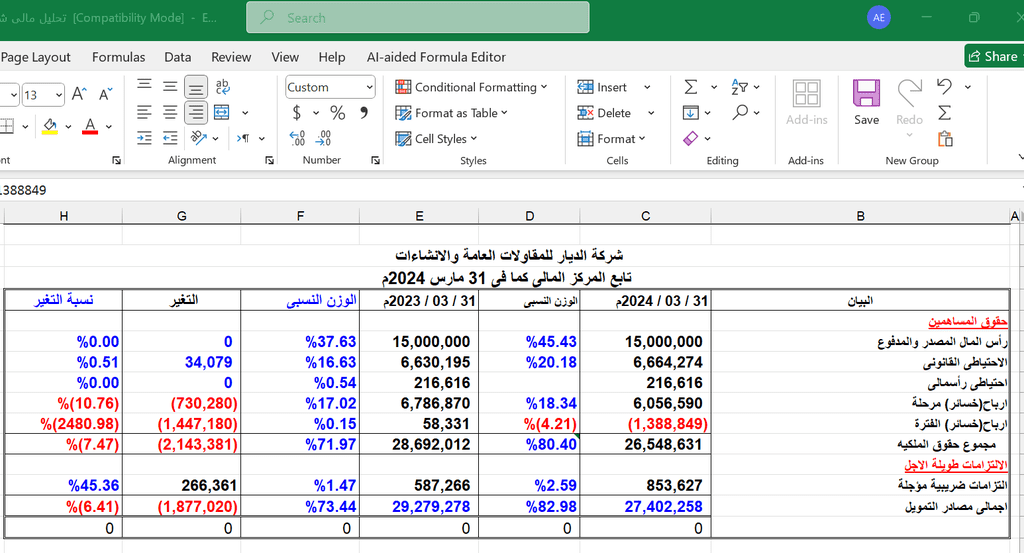Click the Save floppy disk button
Screen dimensions: 1024x553
click(x=867, y=102)
